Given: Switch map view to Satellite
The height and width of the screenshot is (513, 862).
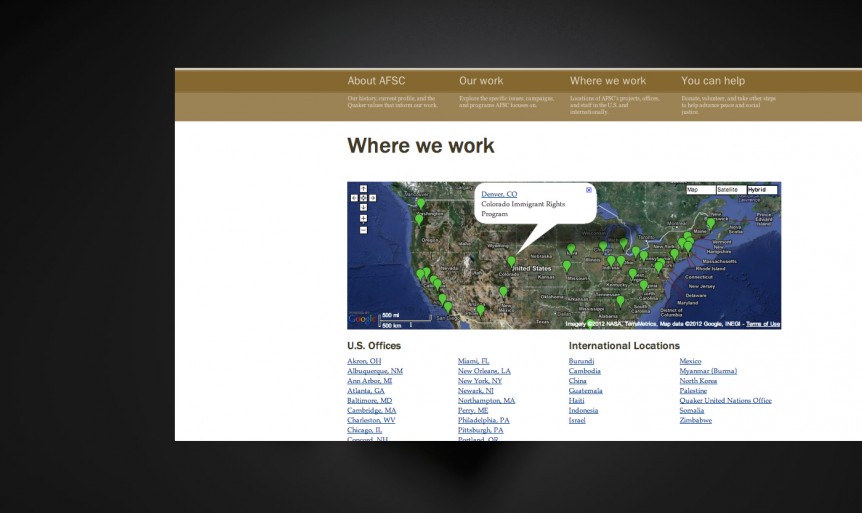Looking at the screenshot, I should 732,190.
